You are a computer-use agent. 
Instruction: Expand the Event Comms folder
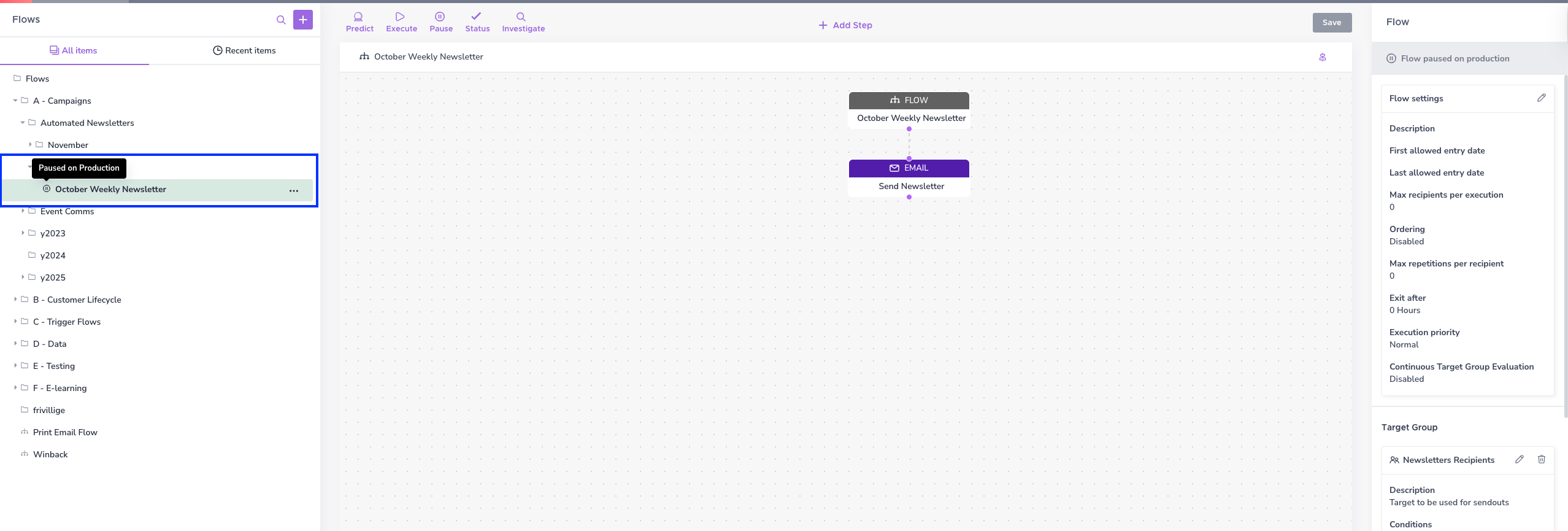click(23, 211)
